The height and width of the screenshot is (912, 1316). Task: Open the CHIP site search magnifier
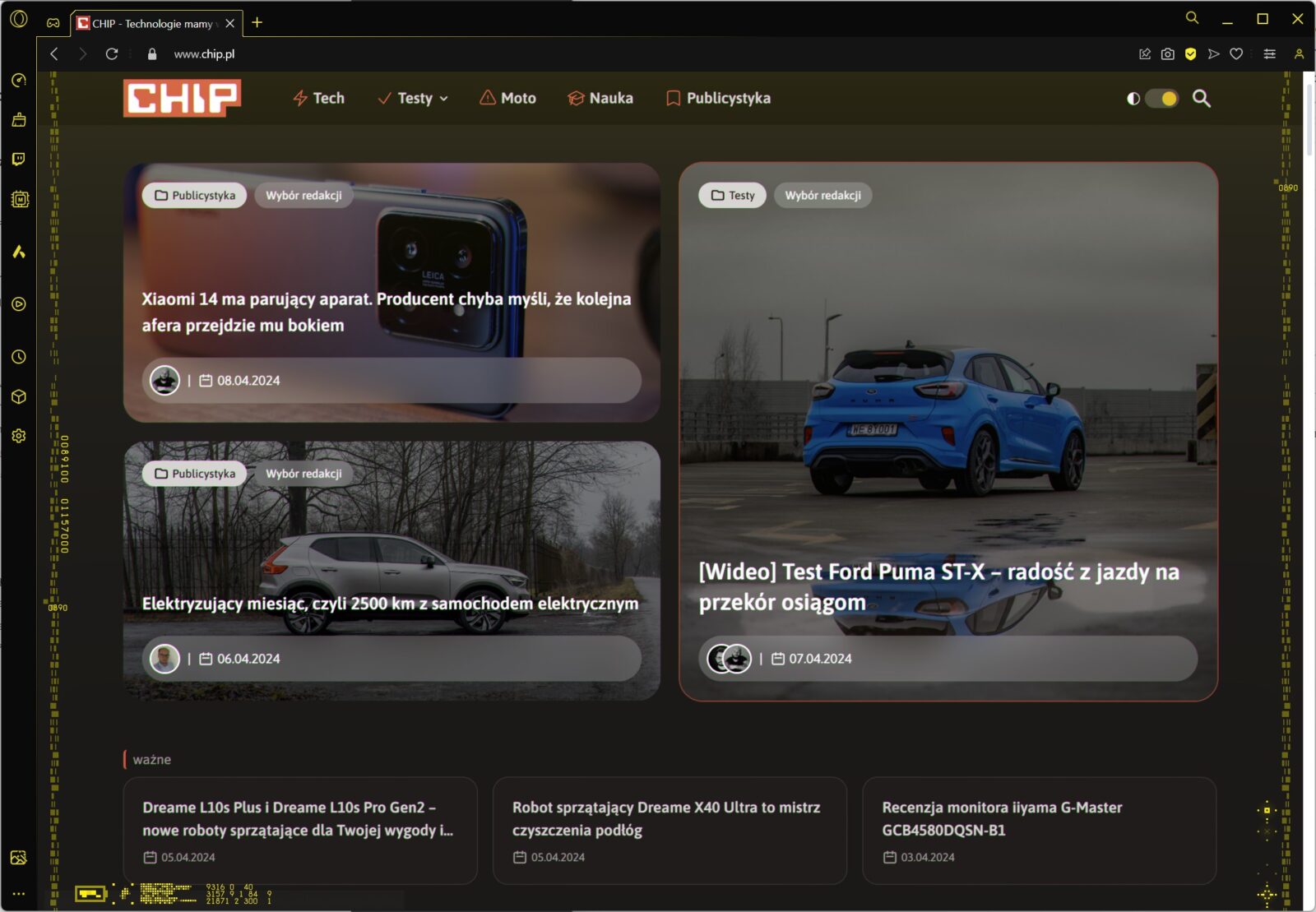tap(1201, 99)
